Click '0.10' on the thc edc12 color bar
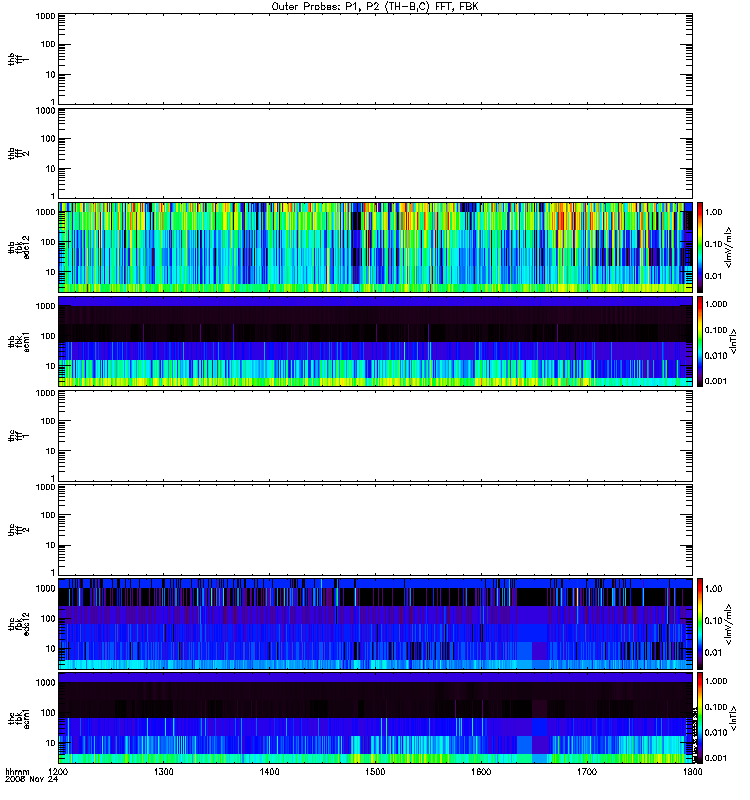This screenshot has width=750, height=800. tap(713, 621)
